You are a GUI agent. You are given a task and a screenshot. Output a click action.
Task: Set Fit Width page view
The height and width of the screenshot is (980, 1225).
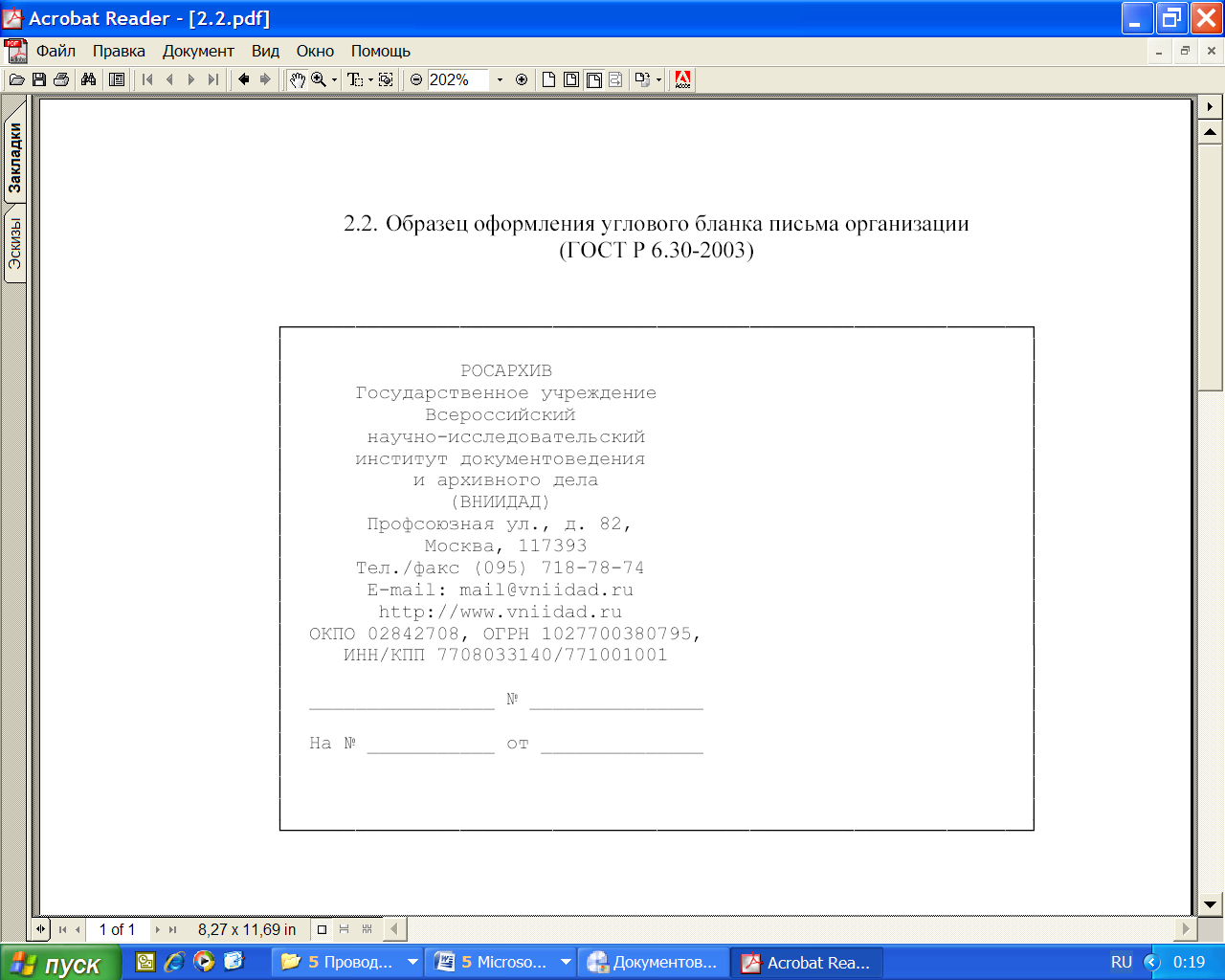pyautogui.click(x=594, y=79)
